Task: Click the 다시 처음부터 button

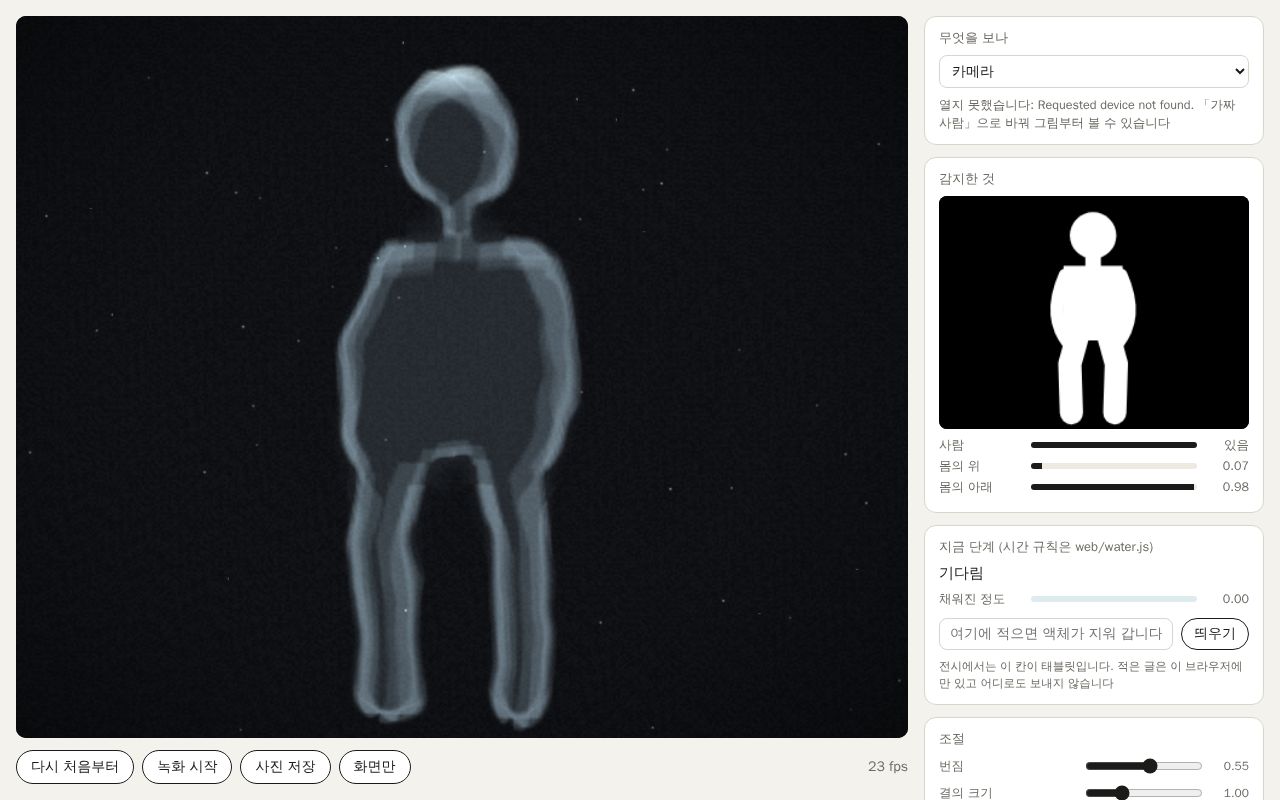Action: click(x=75, y=767)
